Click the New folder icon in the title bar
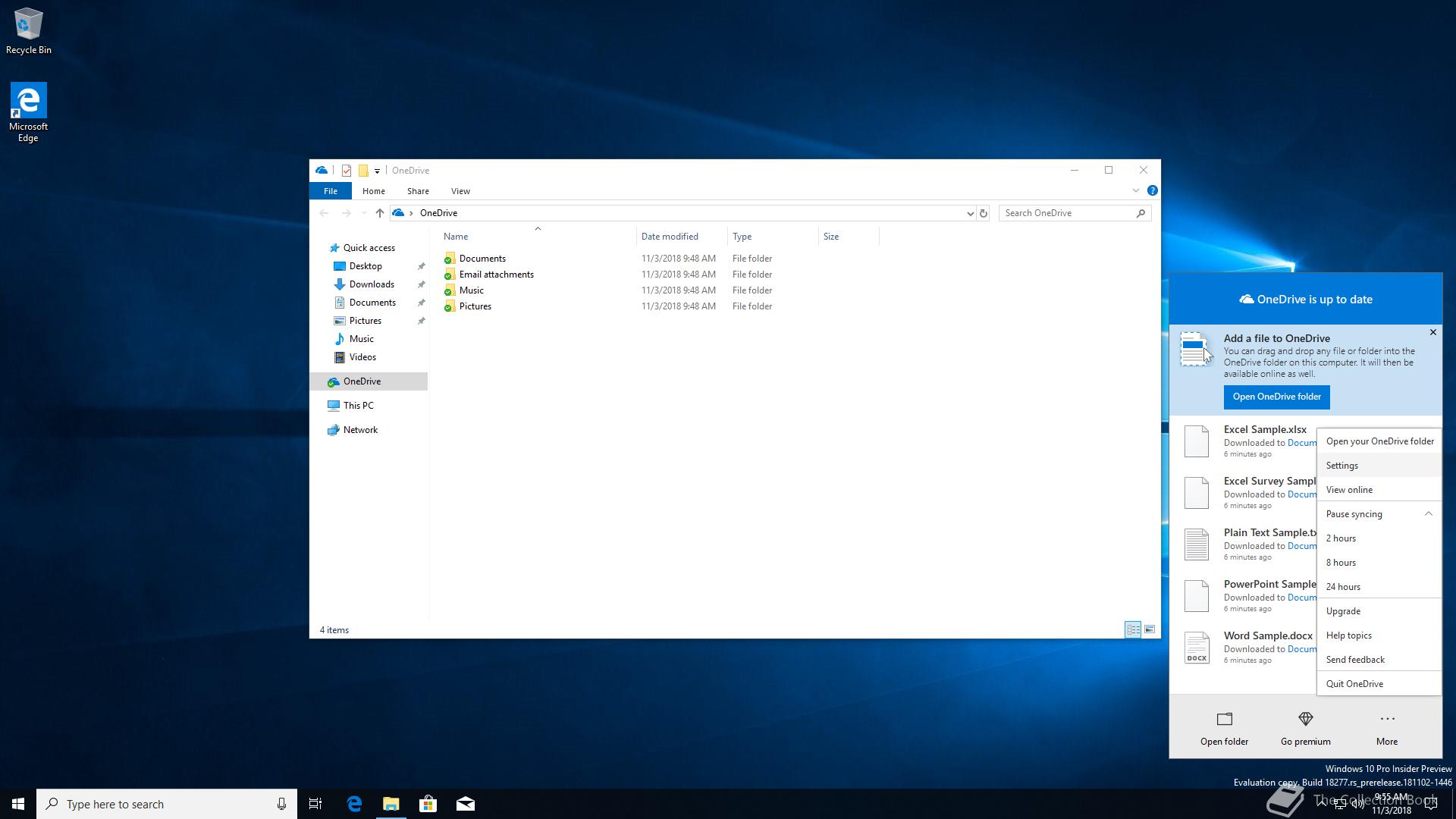The height and width of the screenshot is (819, 1456). [363, 171]
